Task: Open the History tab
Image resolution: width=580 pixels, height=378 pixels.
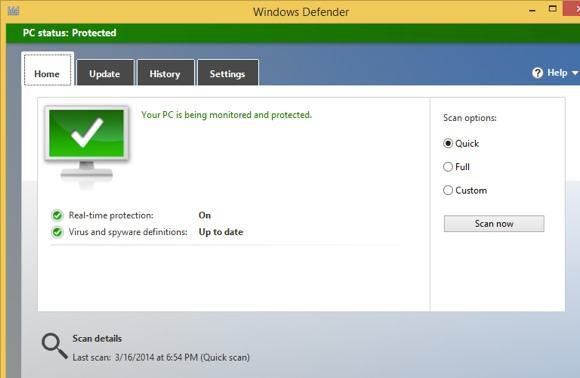Action: (x=165, y=73)
